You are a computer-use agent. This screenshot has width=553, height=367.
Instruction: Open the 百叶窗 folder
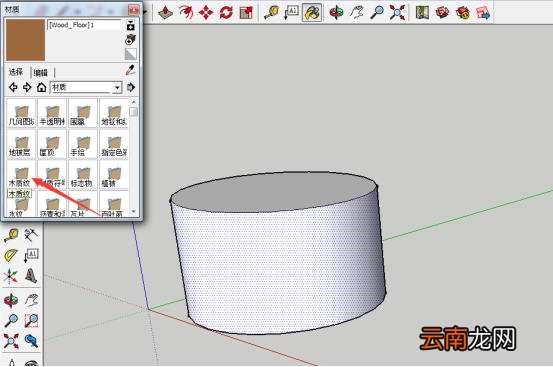point(114,205)
